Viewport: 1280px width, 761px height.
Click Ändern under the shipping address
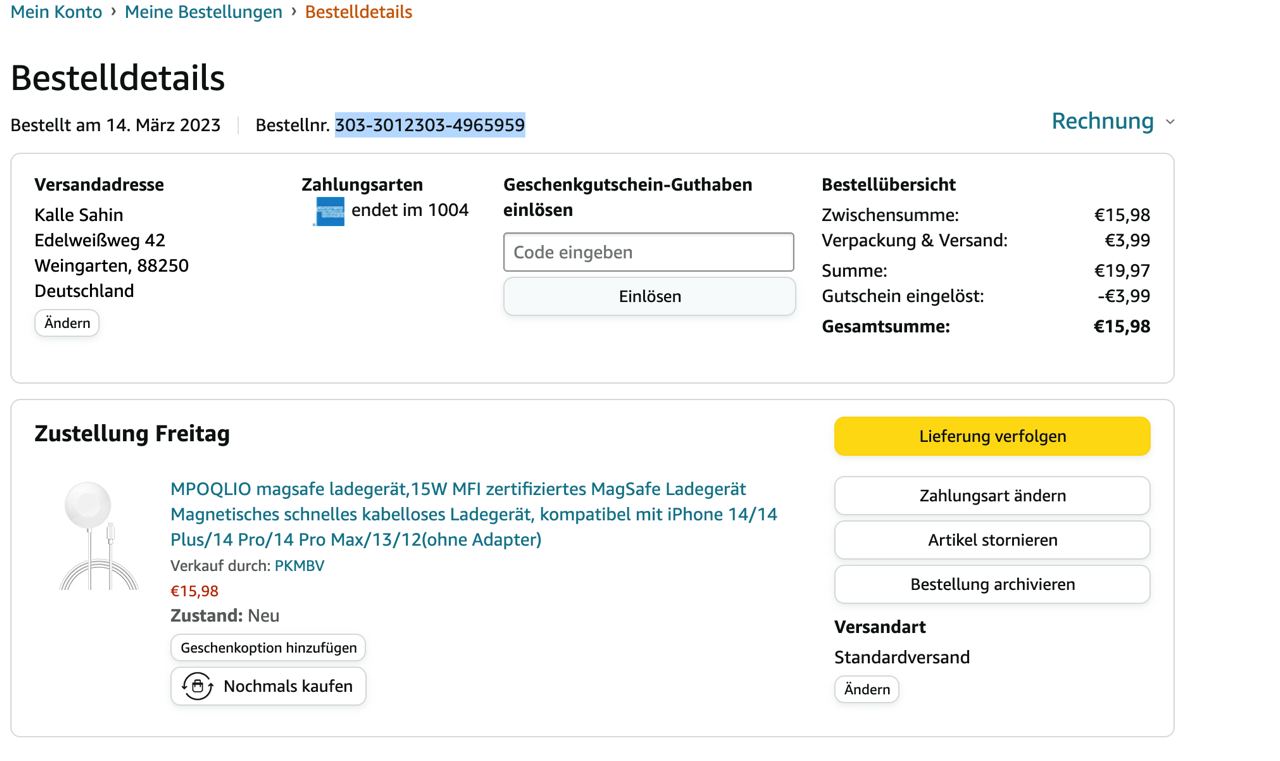67,323
